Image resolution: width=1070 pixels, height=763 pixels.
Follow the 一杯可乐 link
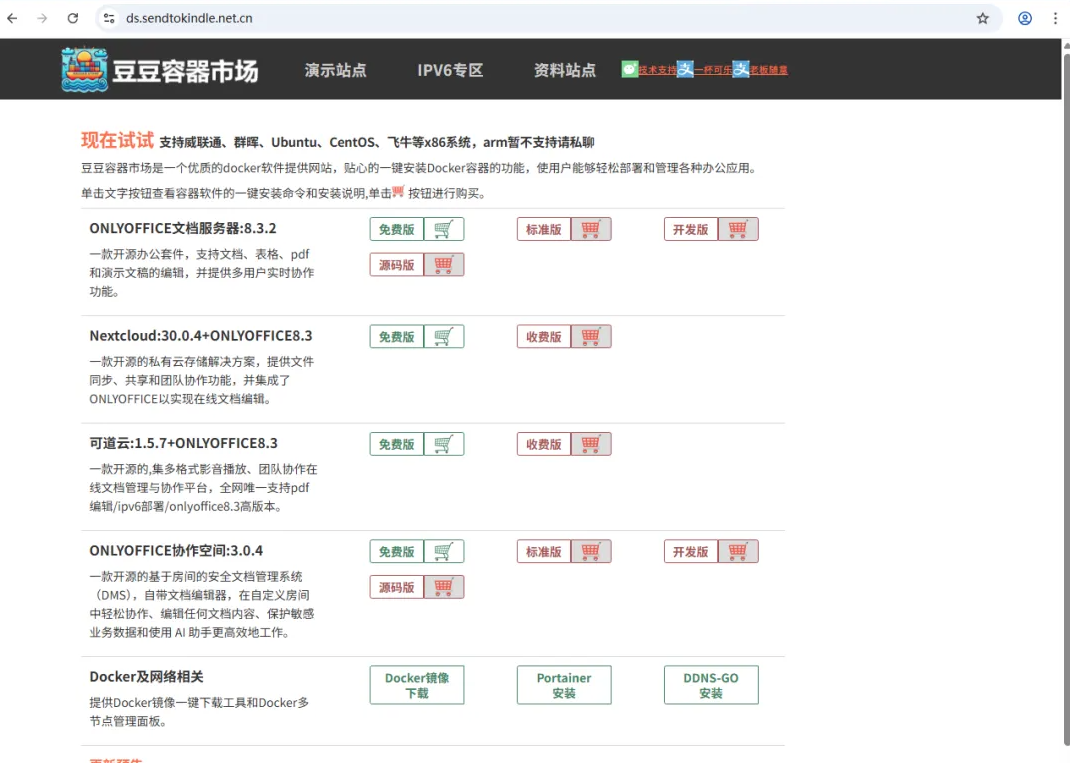713,70
